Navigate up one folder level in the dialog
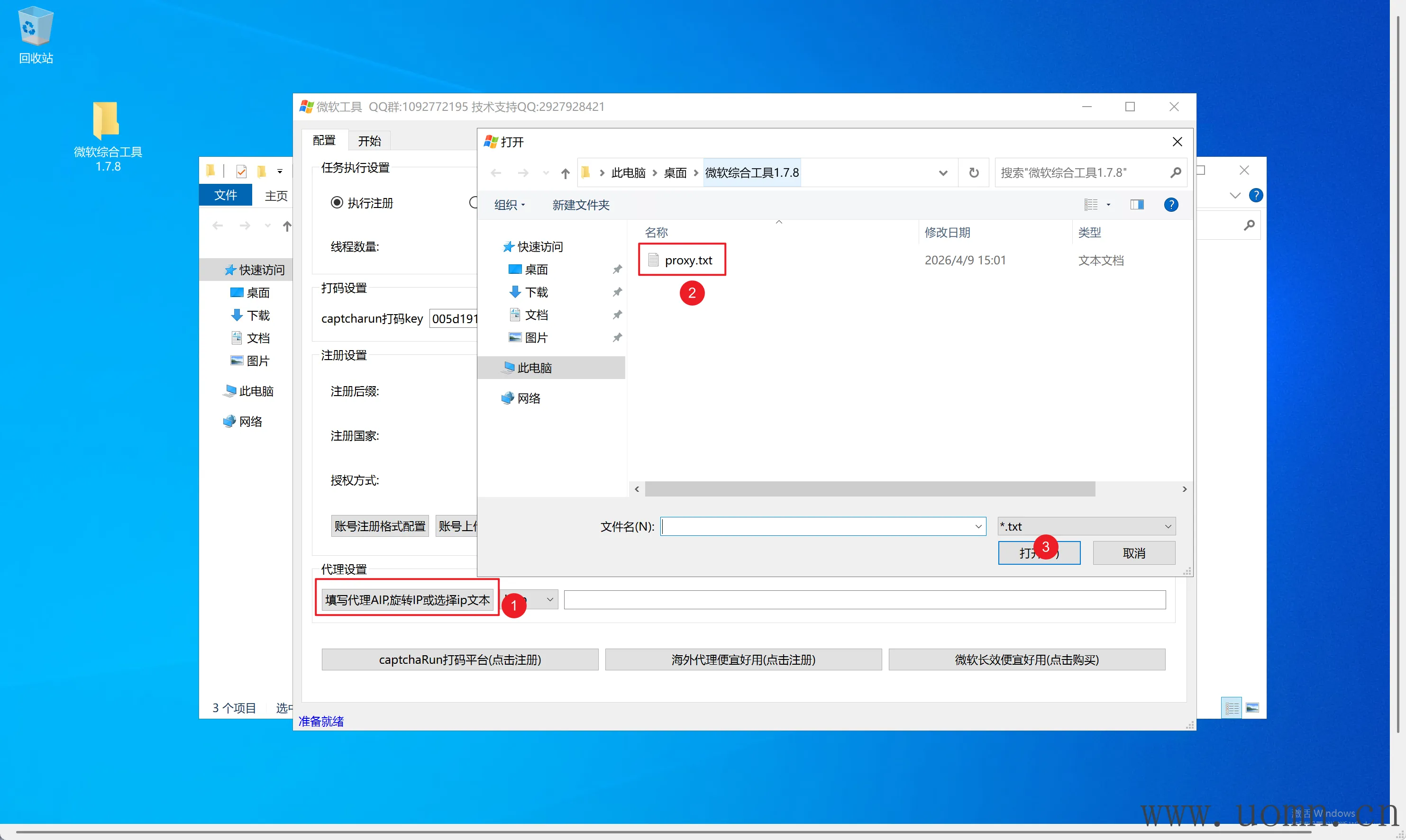Image resolution: width=1406 pixels, height=840 pixels. point(565,173)
